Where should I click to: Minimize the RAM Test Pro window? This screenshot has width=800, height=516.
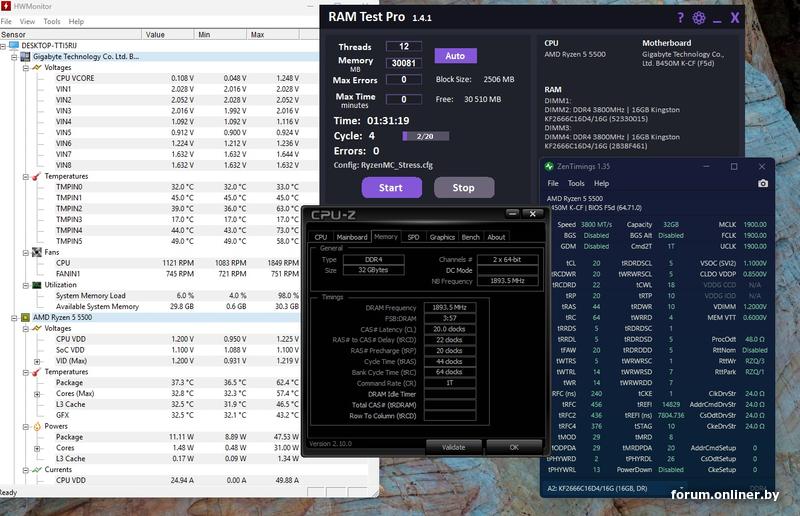717,19
